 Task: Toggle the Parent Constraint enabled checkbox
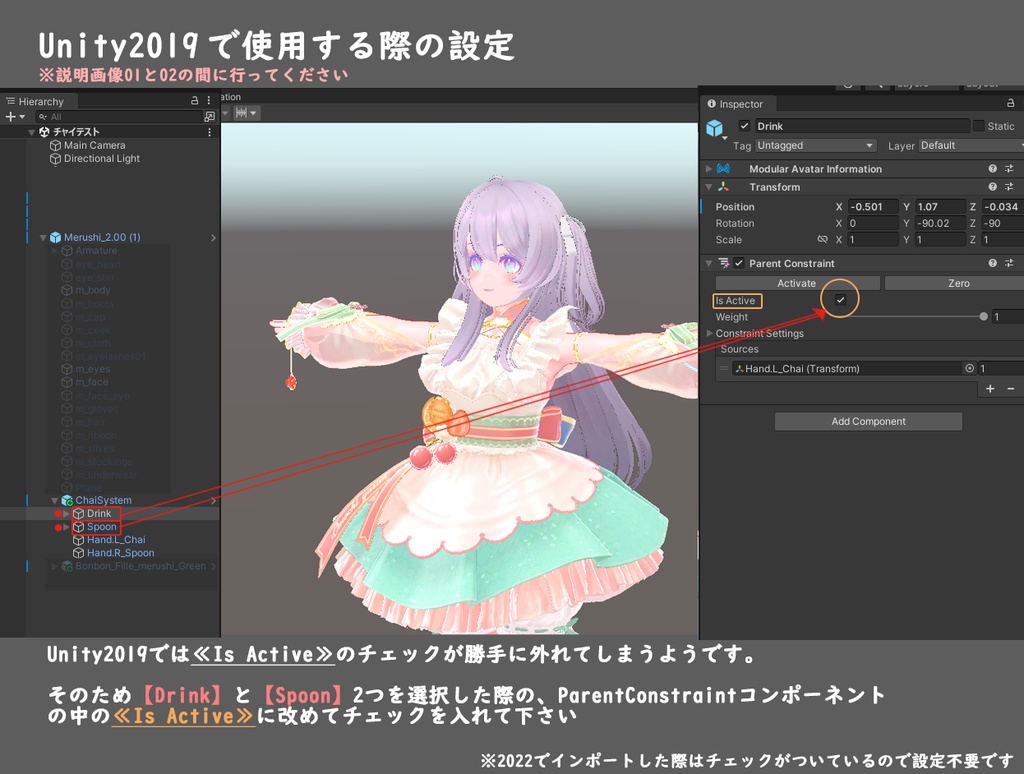[x=739, y=263]
